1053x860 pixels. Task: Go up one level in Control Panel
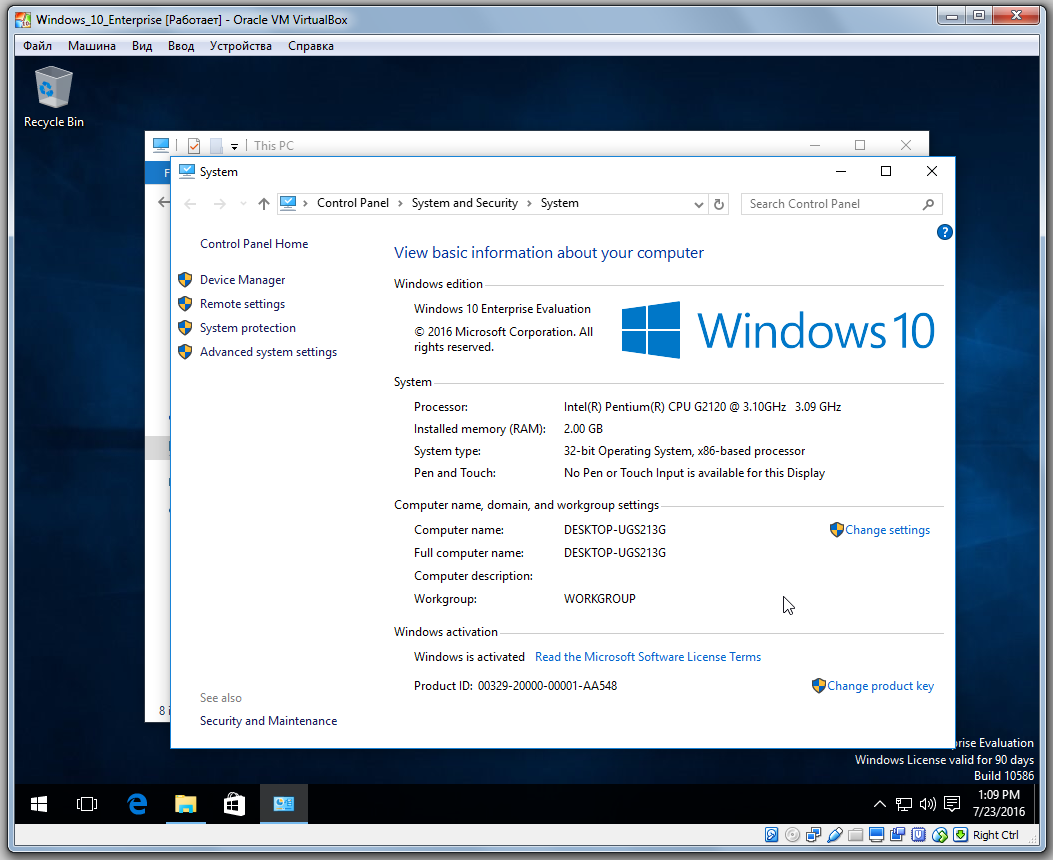pyautogui.click(x=263, y=204)
